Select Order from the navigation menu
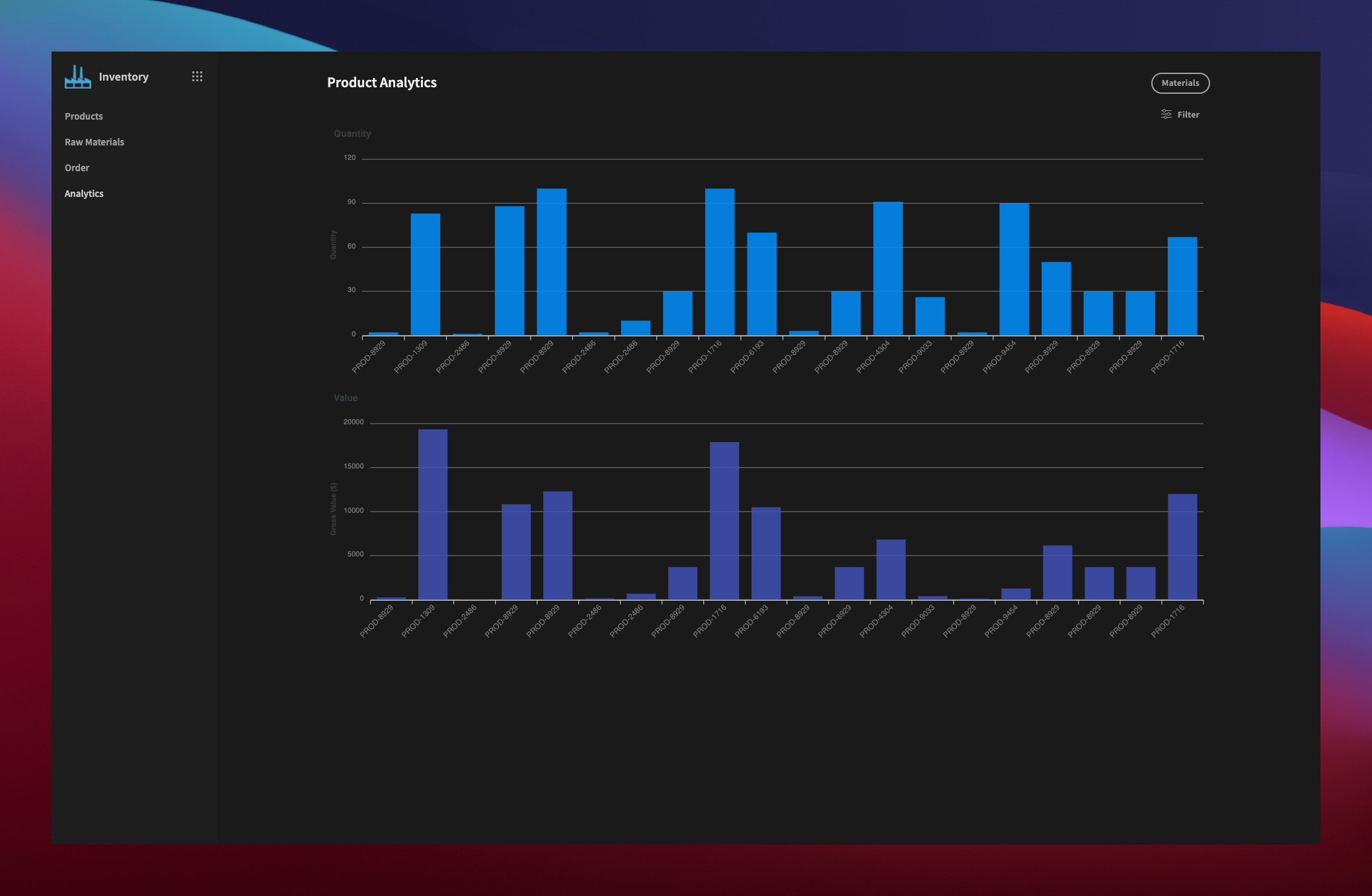Image resolution: width=1372 pixels, height=896 pixels. 77,167
